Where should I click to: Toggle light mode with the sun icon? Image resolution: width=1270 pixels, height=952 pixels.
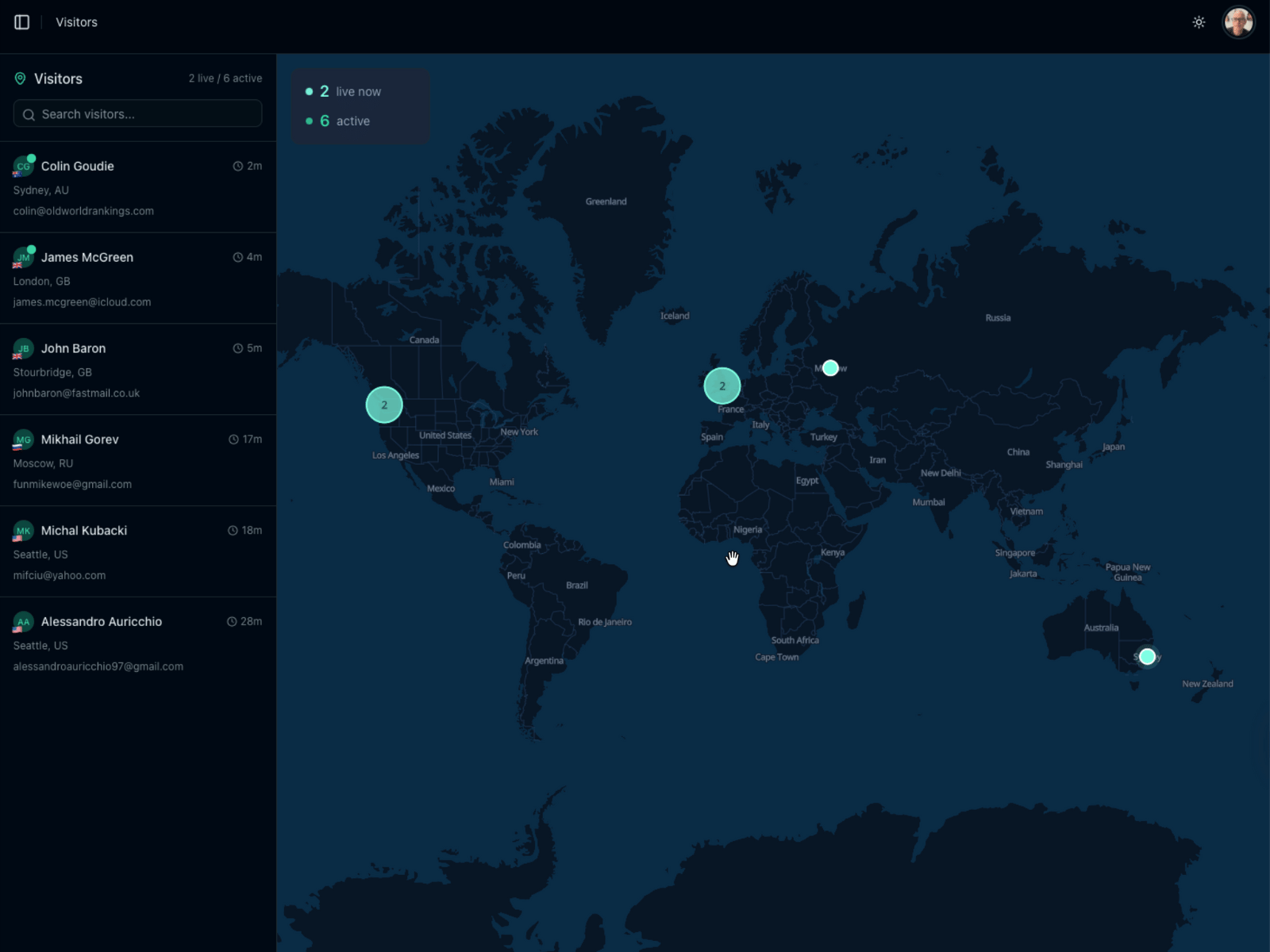point(1198,21)
